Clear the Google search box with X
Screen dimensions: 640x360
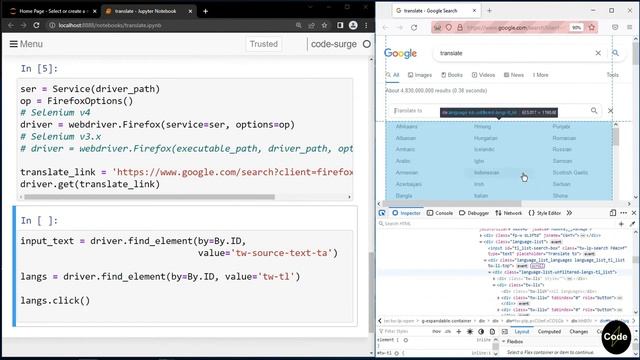click(x=598, y=53)
